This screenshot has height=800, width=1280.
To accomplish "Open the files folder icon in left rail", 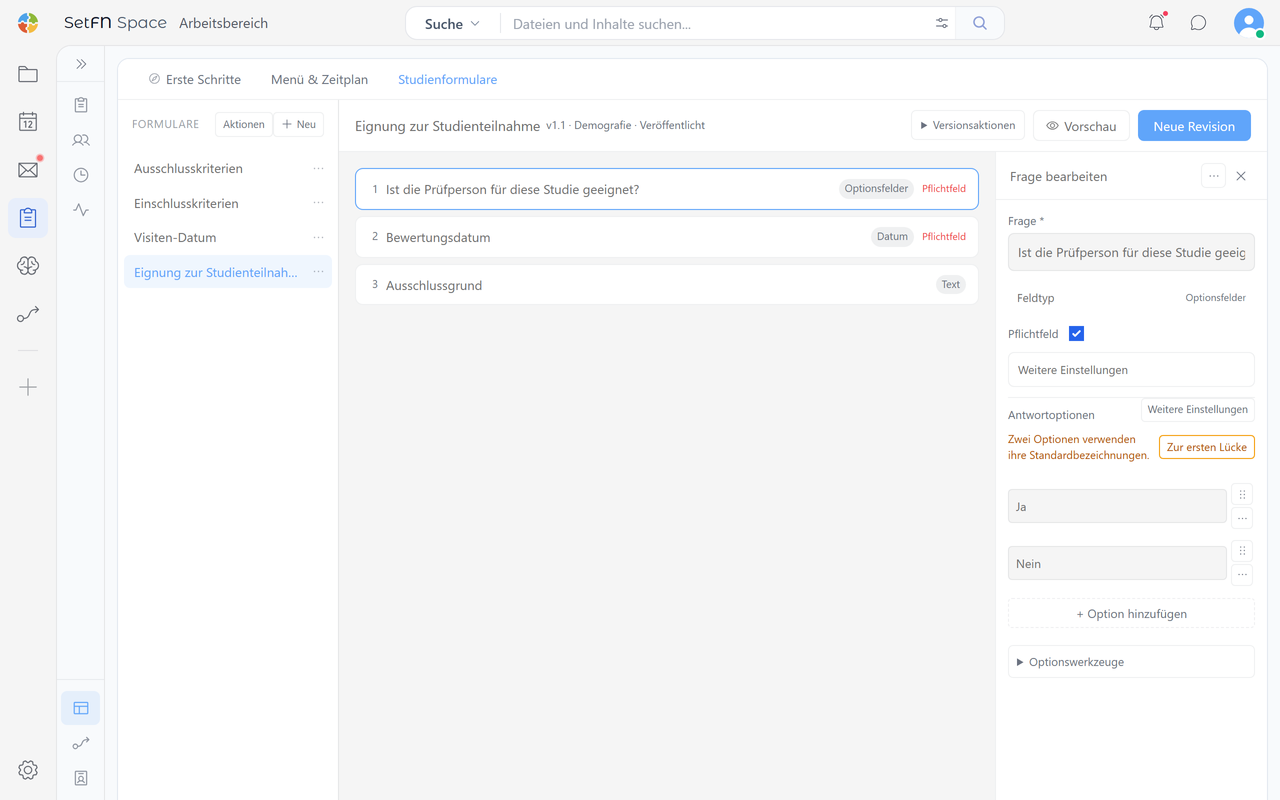I will (28, 74).
